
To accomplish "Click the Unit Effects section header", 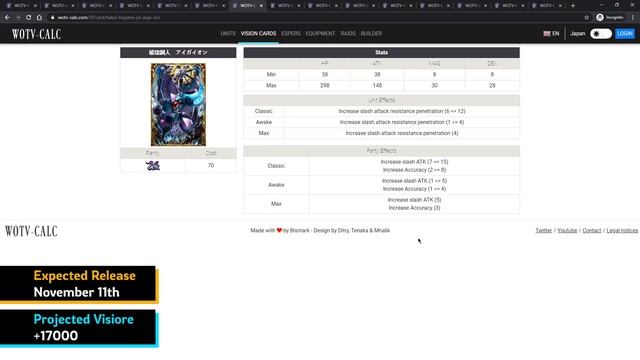I will (x=382, y=100).
